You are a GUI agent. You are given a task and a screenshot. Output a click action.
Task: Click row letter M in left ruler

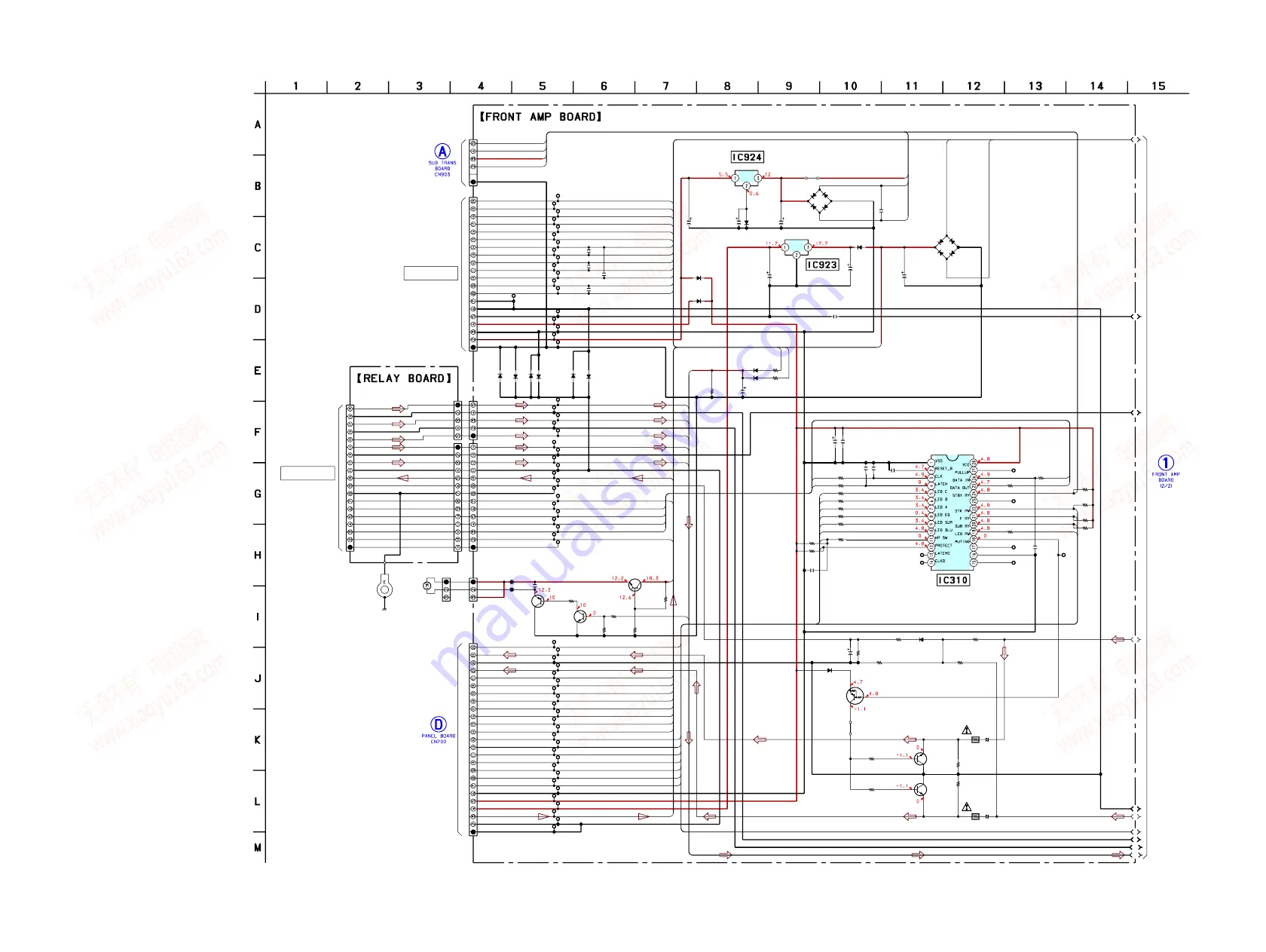click(x=258, y=848)
